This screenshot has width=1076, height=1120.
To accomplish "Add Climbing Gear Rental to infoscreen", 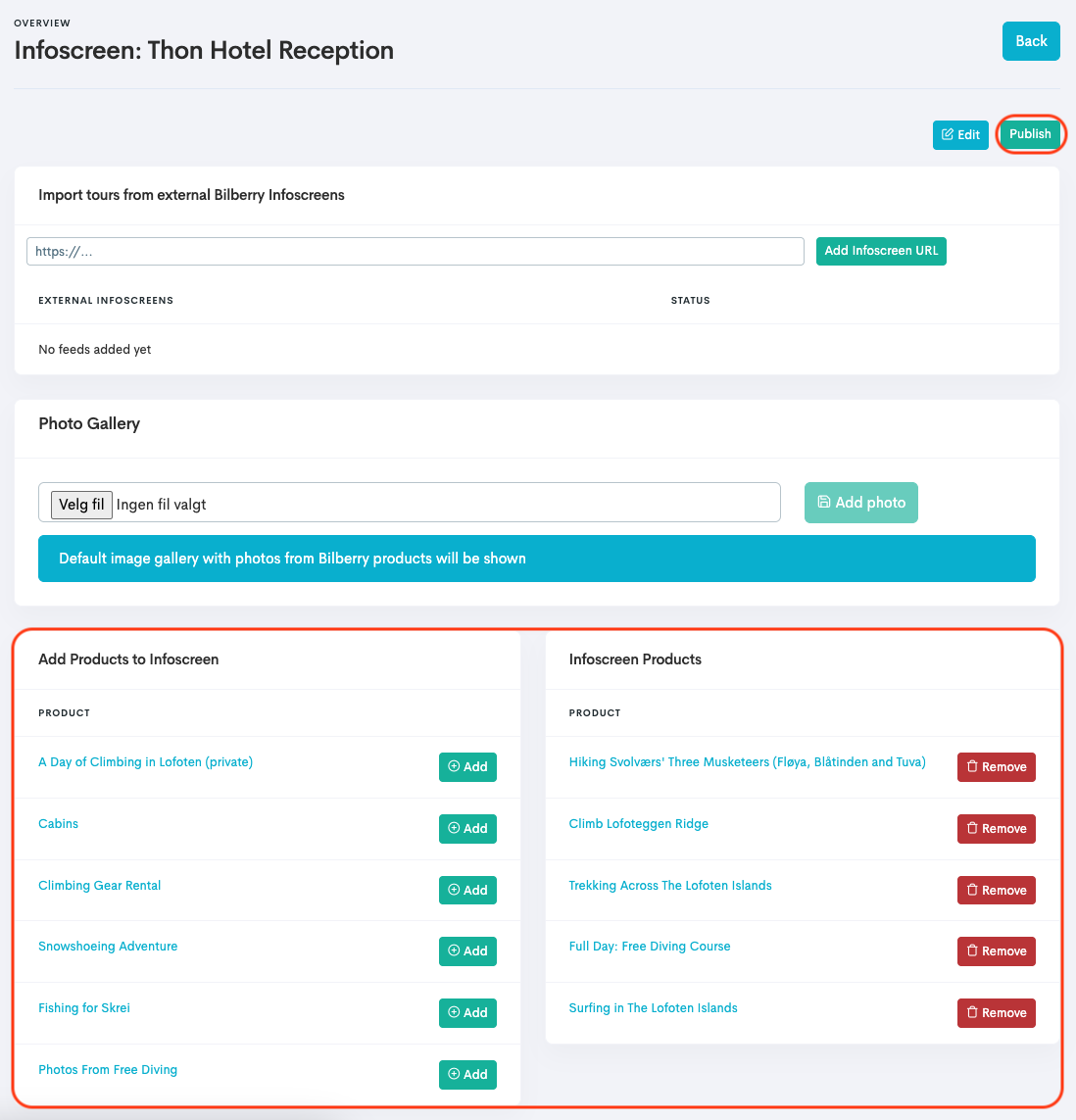I will tap(467, 891).
